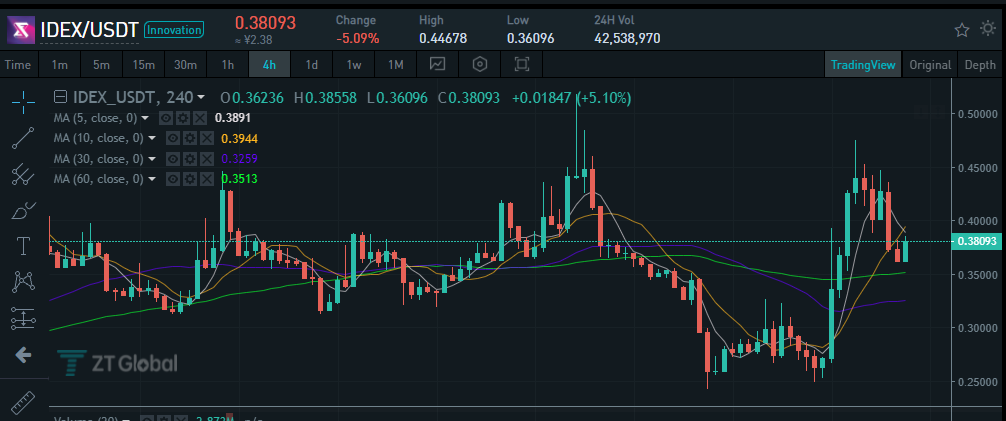Click MA 10 value 0.3944
The height and width of the screenshot is (421, 1006).
tap(239, 138)
